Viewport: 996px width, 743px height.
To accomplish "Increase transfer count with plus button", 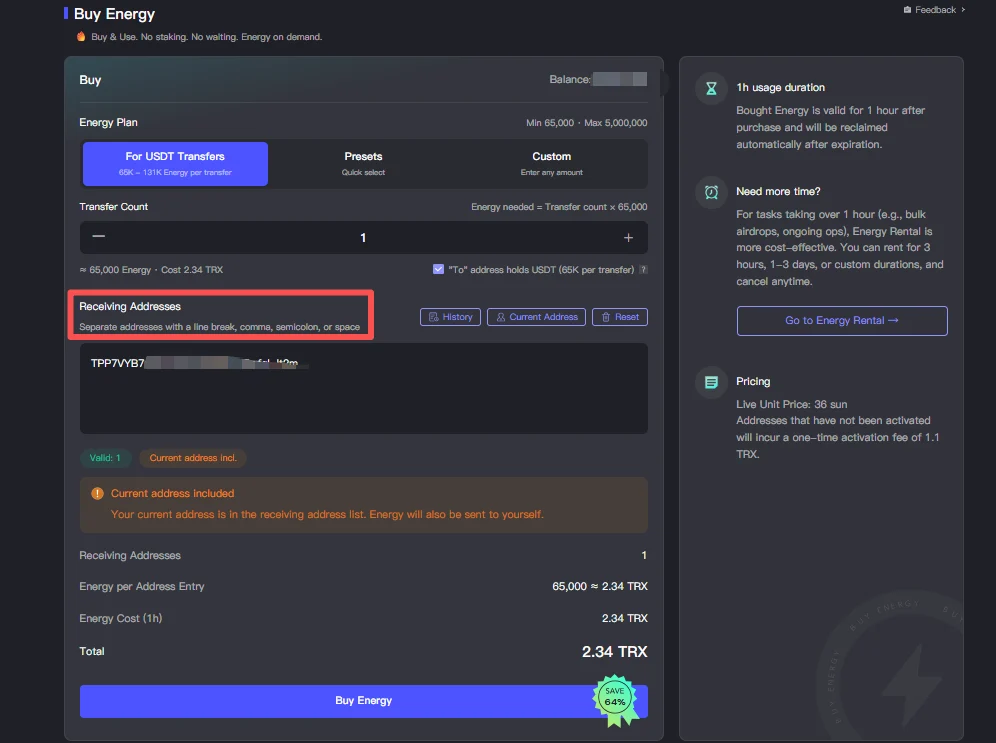I will click(x=628, y=238).
